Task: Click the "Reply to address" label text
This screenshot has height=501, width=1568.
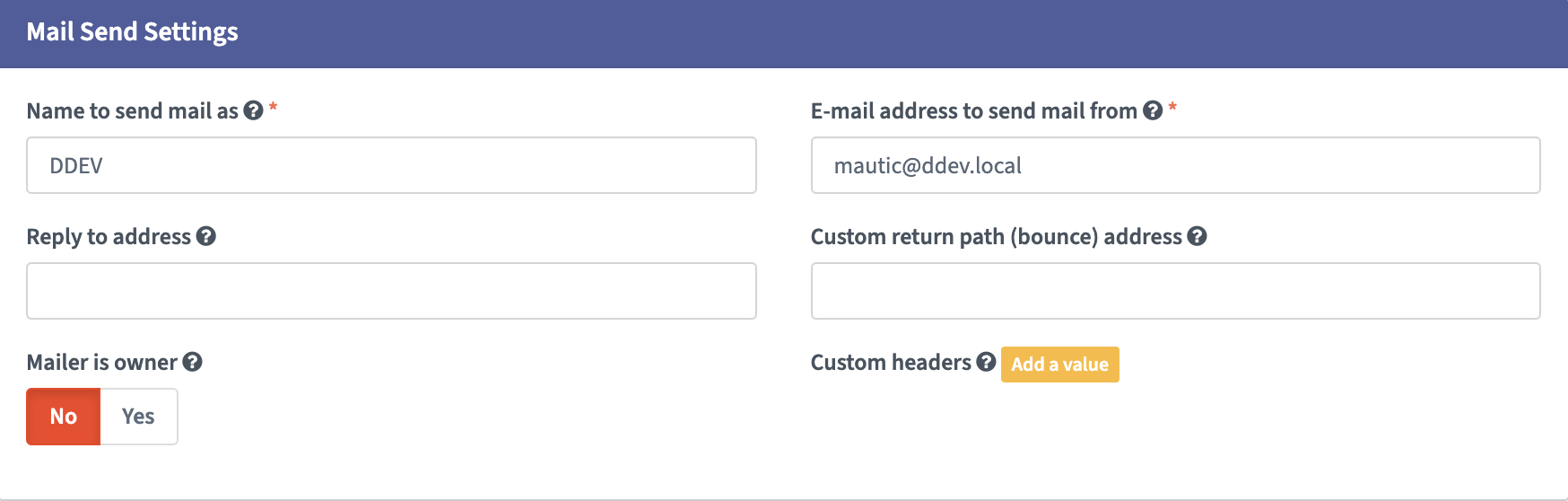Action: [109, 236]
